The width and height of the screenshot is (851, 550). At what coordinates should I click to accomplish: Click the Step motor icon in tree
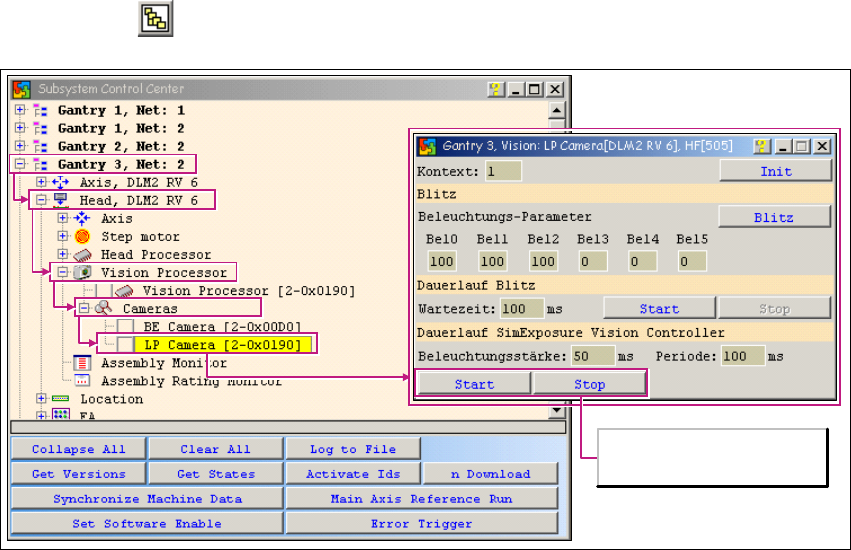[83, 237]
